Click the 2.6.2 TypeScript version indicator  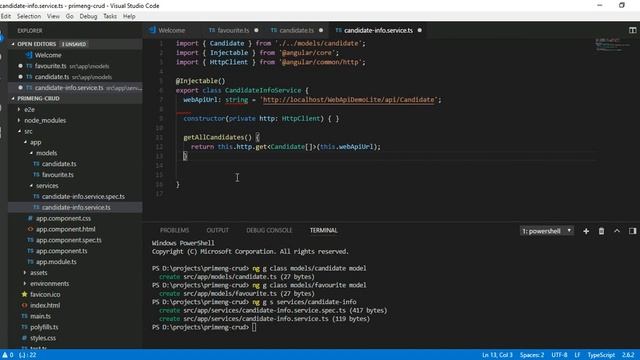628,355
